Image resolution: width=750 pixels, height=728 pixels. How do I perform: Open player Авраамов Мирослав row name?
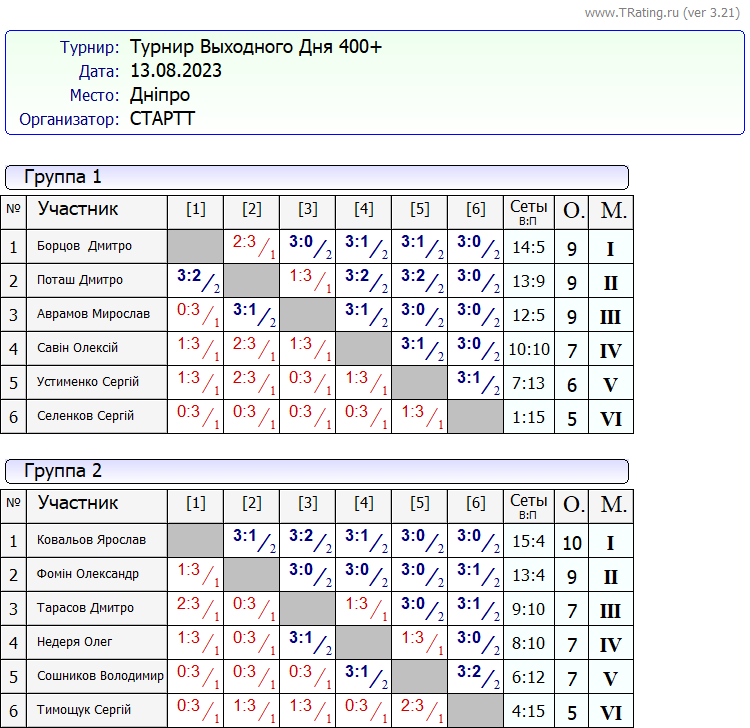coord(93,314)
